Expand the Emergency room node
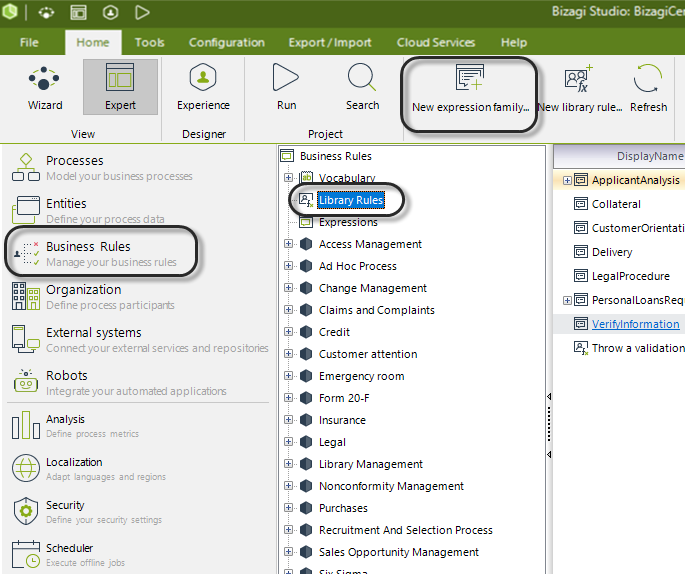The height and width of the screenshot is (574, 685). click(288, 375)
